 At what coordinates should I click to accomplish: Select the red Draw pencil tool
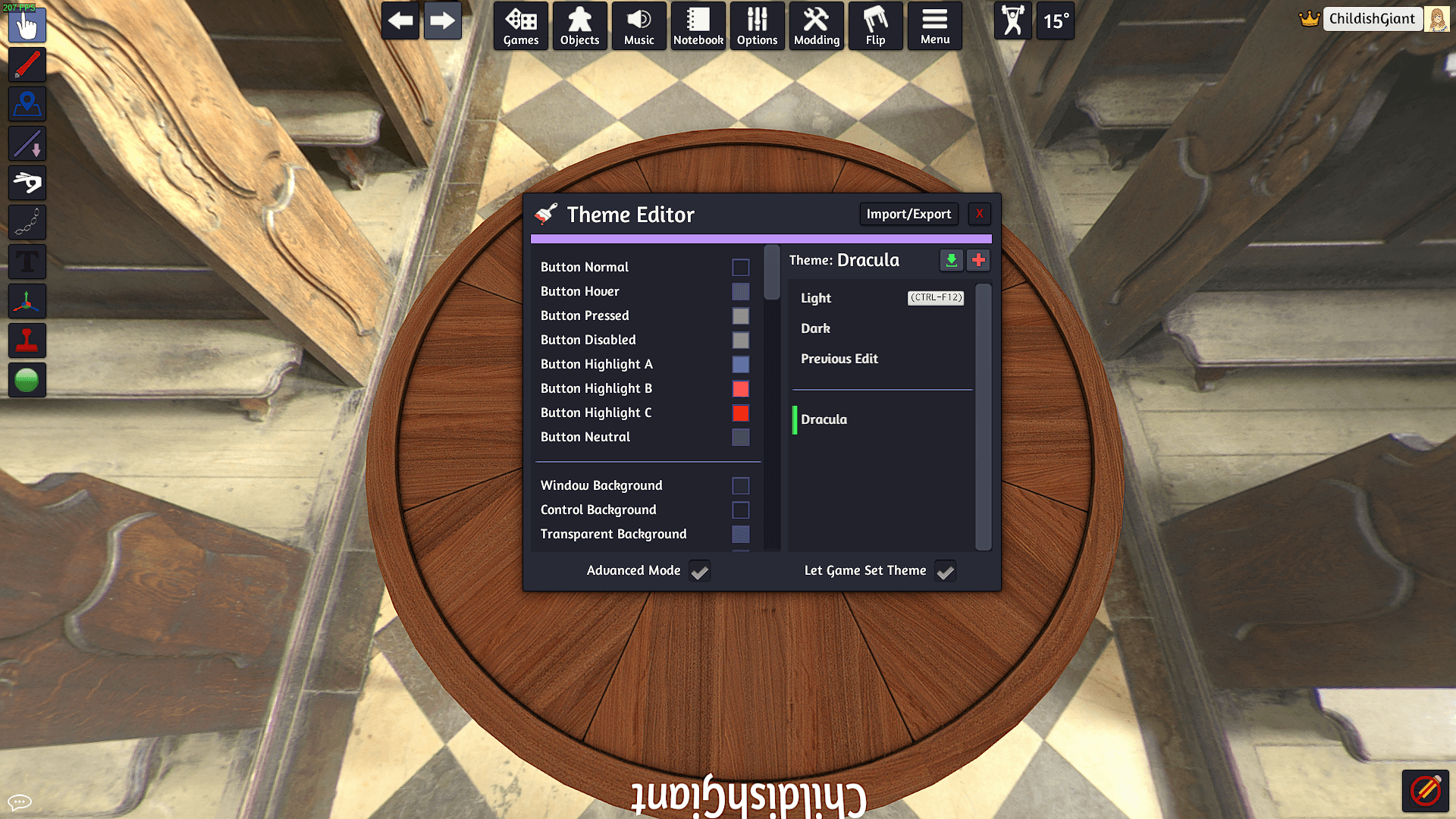(27, 64)
